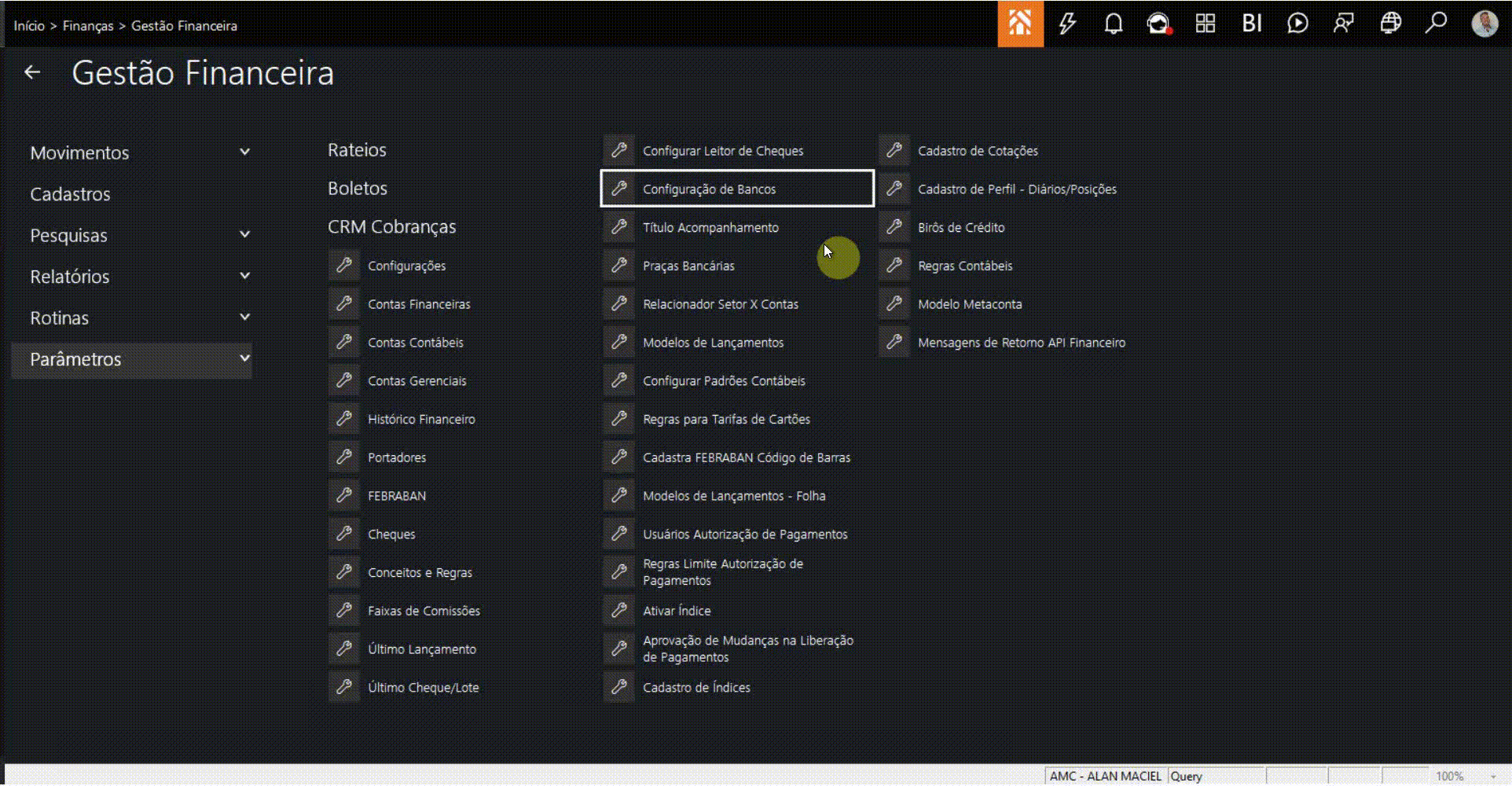Click AMC - ALAN MACIEL status bar entry
Viewport: 1512px width, 786px height.
tap(1106, 776)
